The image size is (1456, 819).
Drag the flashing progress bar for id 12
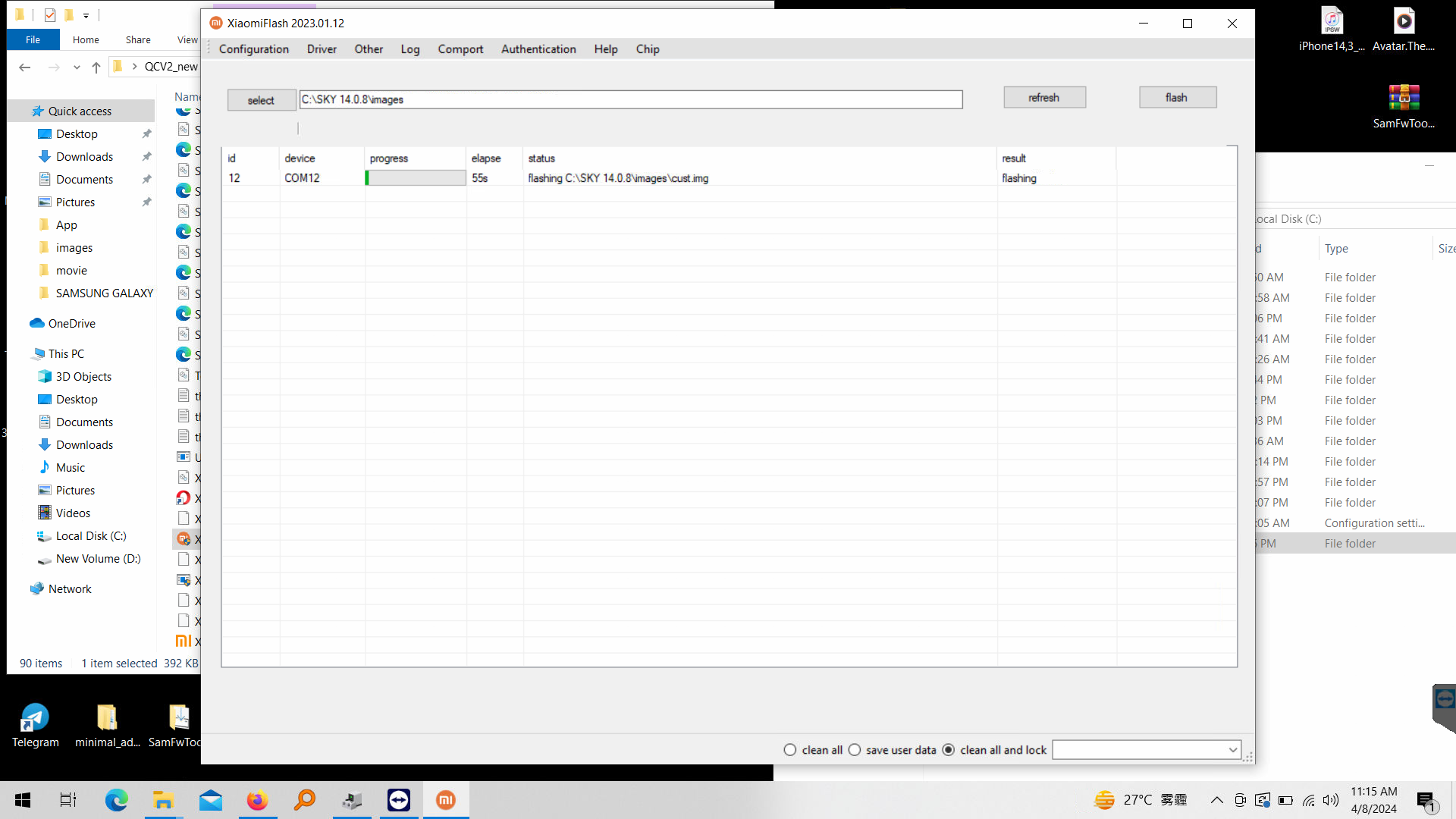[x=415, y=177]
